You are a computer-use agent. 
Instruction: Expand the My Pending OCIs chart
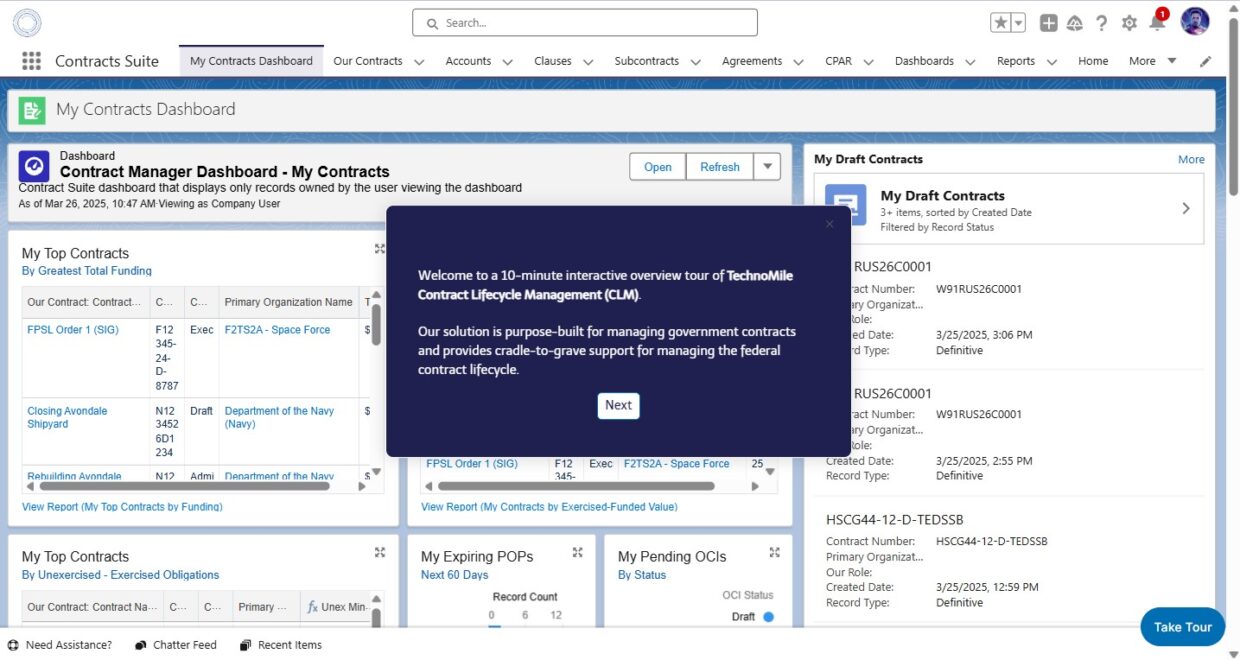tap(774, 552)
